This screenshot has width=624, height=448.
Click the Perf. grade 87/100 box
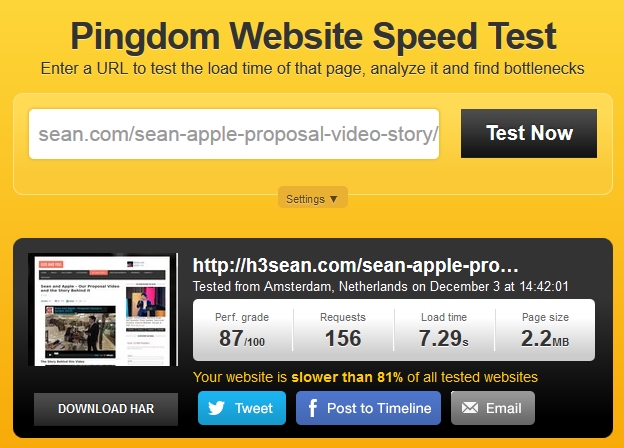[242, 330]
